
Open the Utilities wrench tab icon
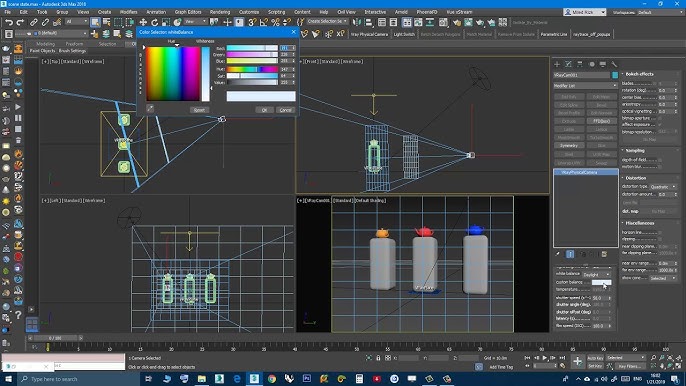614,64
